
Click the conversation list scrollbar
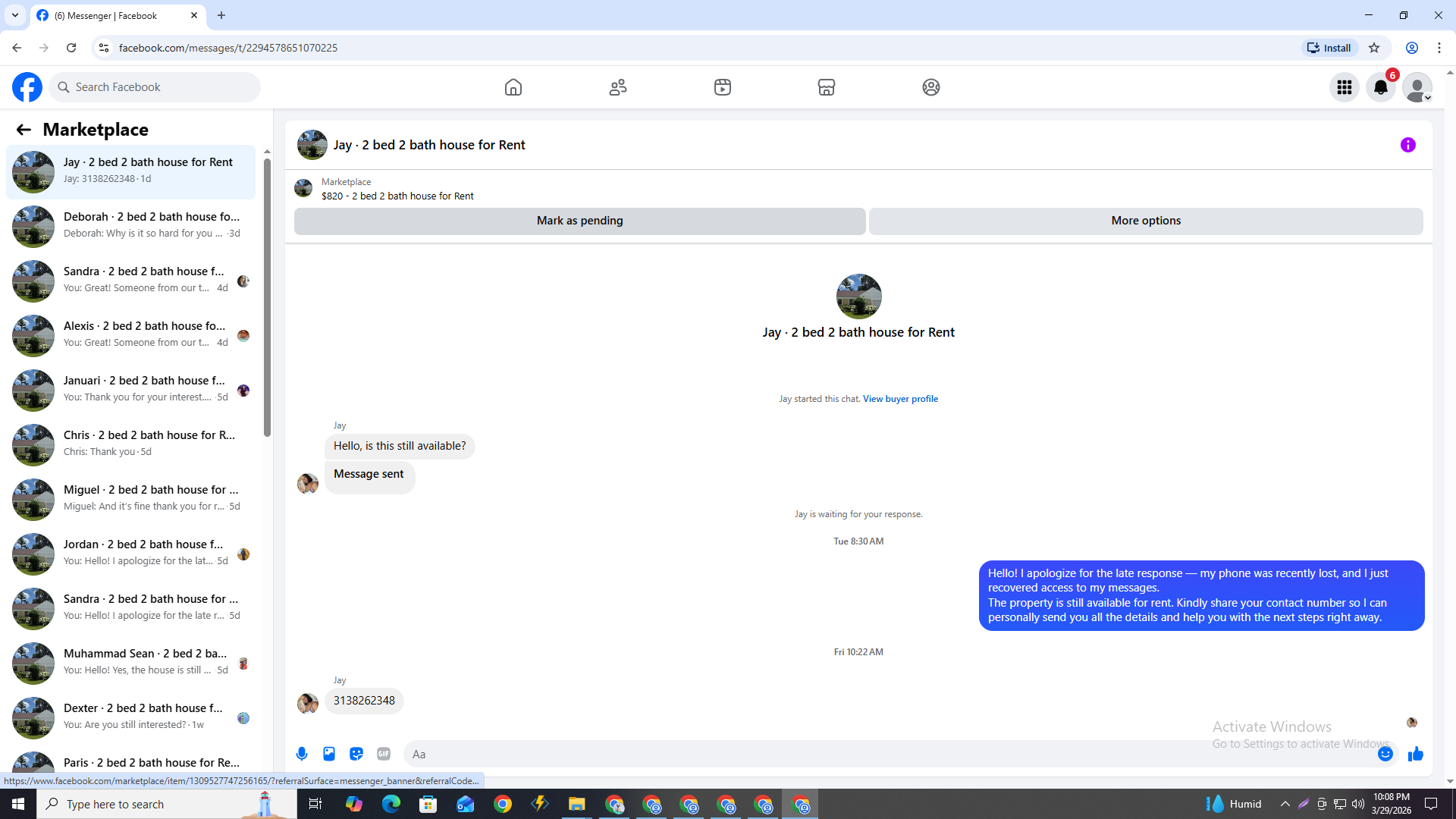tap(267, 296)
